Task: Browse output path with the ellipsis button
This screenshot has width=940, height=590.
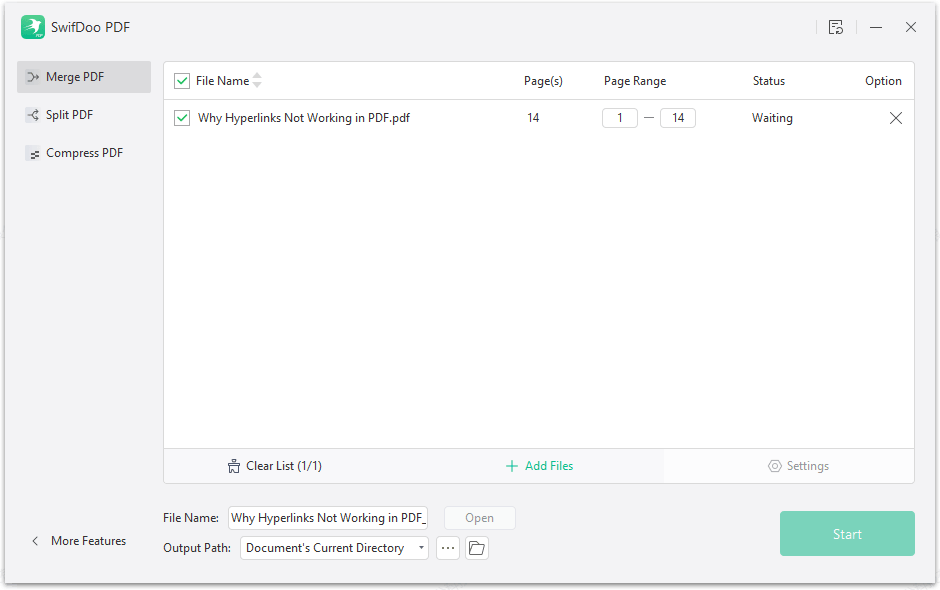Action: (448, 548)
